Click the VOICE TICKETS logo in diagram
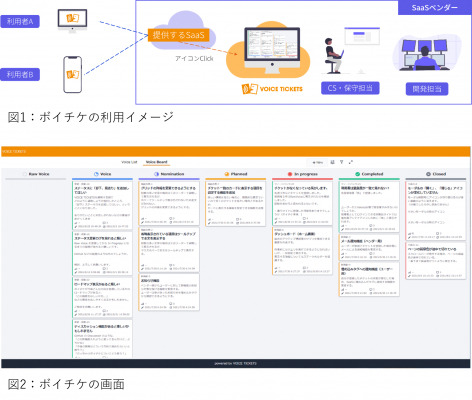Image resolution: width=472 pixels, height=400 pixels. click(x=272, y=89)
